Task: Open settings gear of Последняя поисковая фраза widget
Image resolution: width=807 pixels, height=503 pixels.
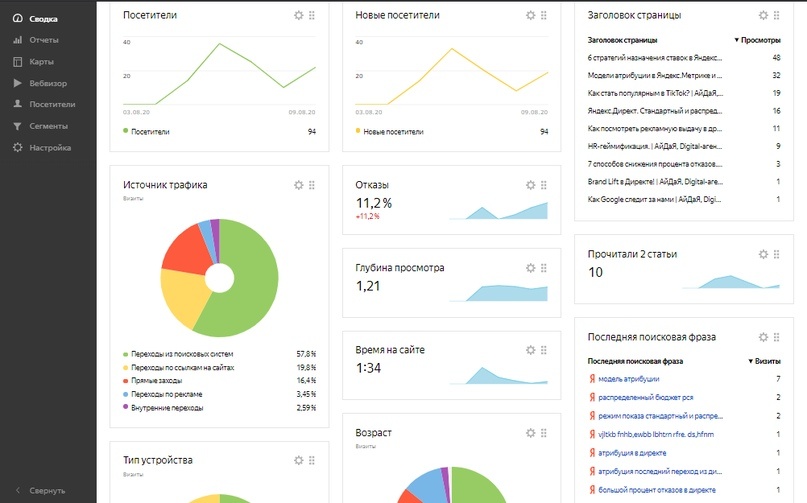Action: 763,337
